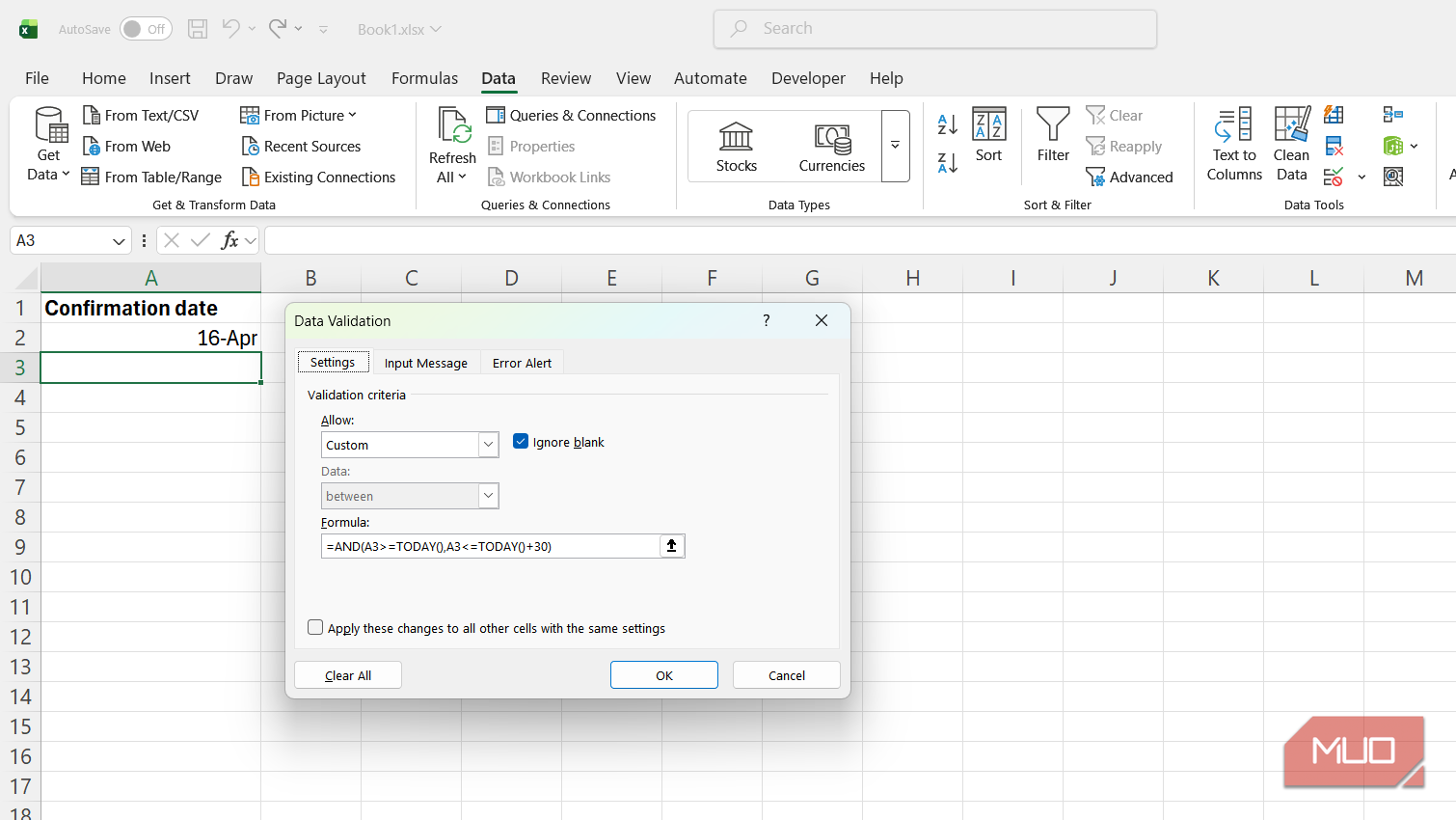This screenshot has width=1456, height=820.
Task: Open the Undo history dropdown
Action: 252,29
